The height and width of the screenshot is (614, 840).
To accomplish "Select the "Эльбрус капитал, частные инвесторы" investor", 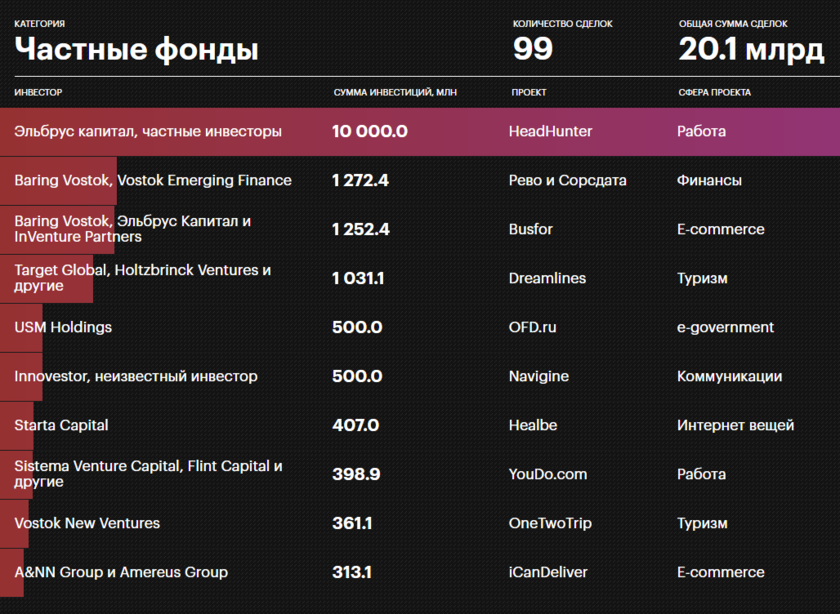I will 148,131.
